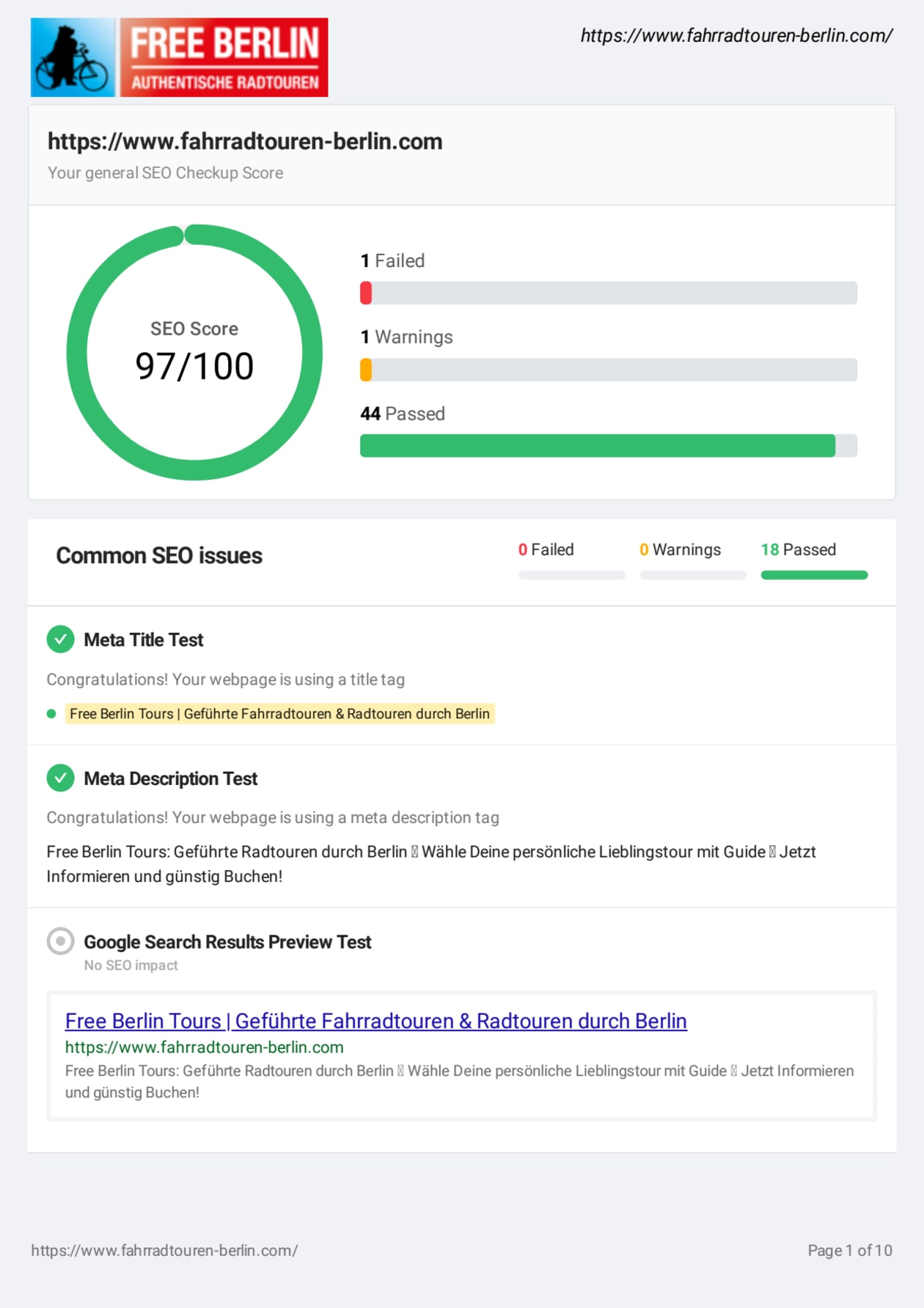Click the Page 1 of 10 indicator
The height and width of the screenshot is (1308, 924).
(x=850, y=1251)
